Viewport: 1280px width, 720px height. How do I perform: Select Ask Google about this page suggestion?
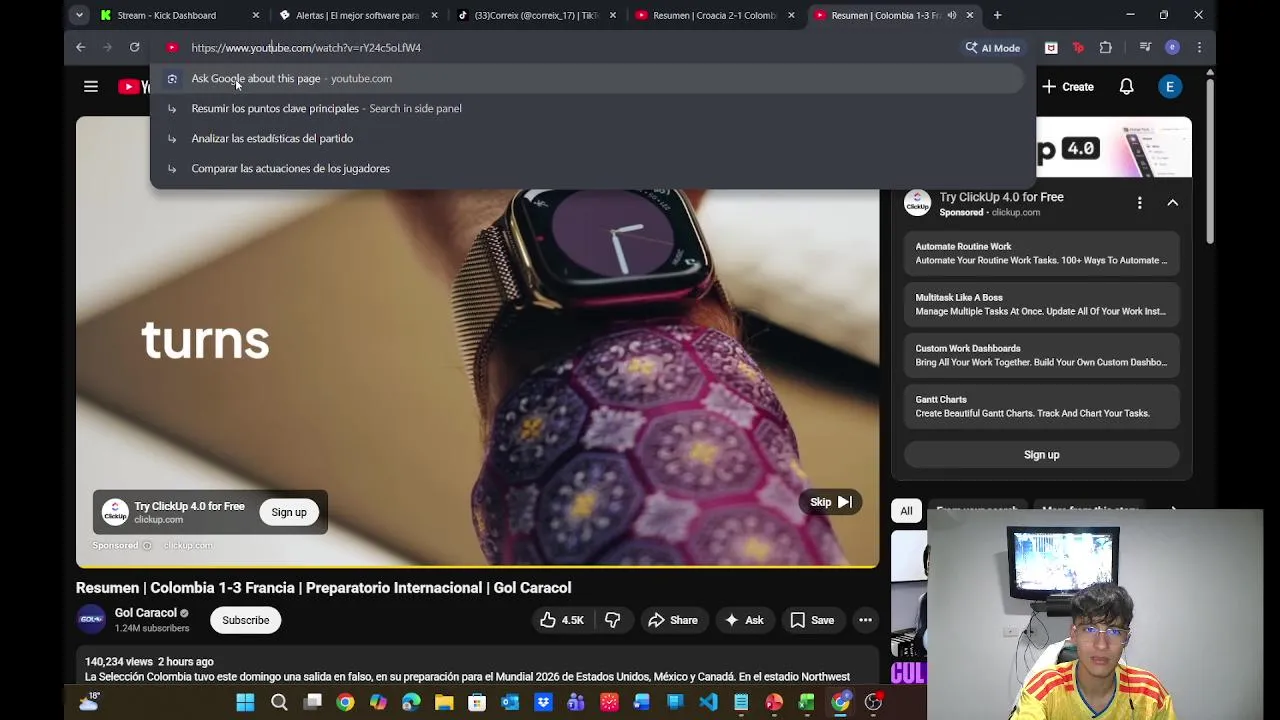(587, 78)
